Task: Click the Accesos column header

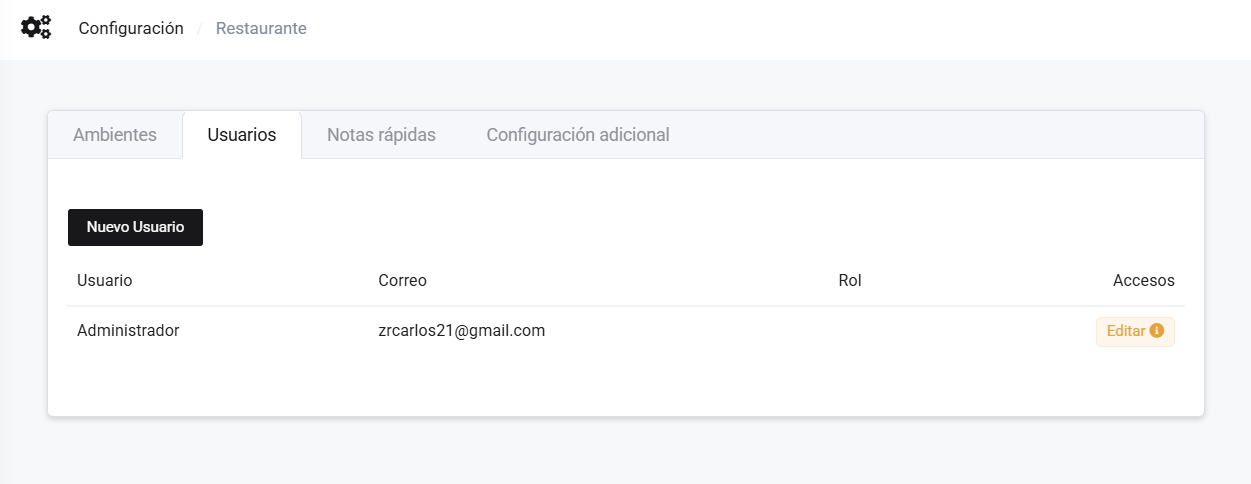Action: pyautogui.click(x=1143, y=281)
